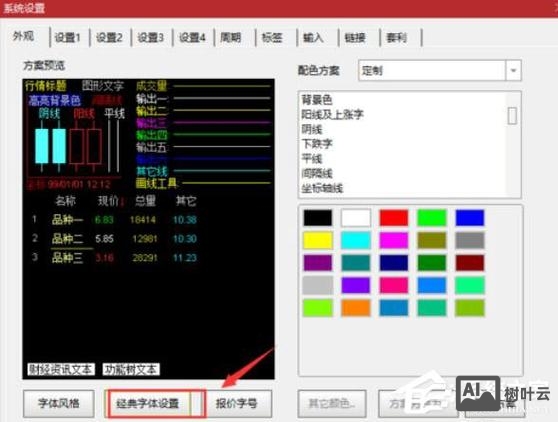Pick the cyan color swatch
The width and height of the screenshot is (558, 422).
(x=356, y=241)
